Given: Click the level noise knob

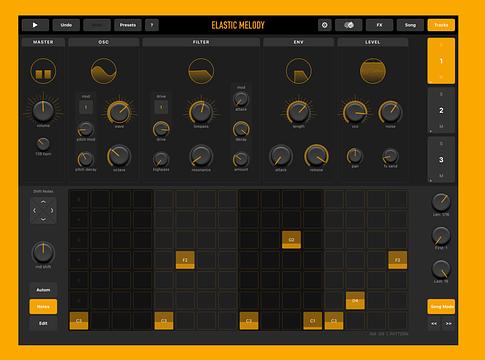Looking at the screenshot, I should pos(390,112).
